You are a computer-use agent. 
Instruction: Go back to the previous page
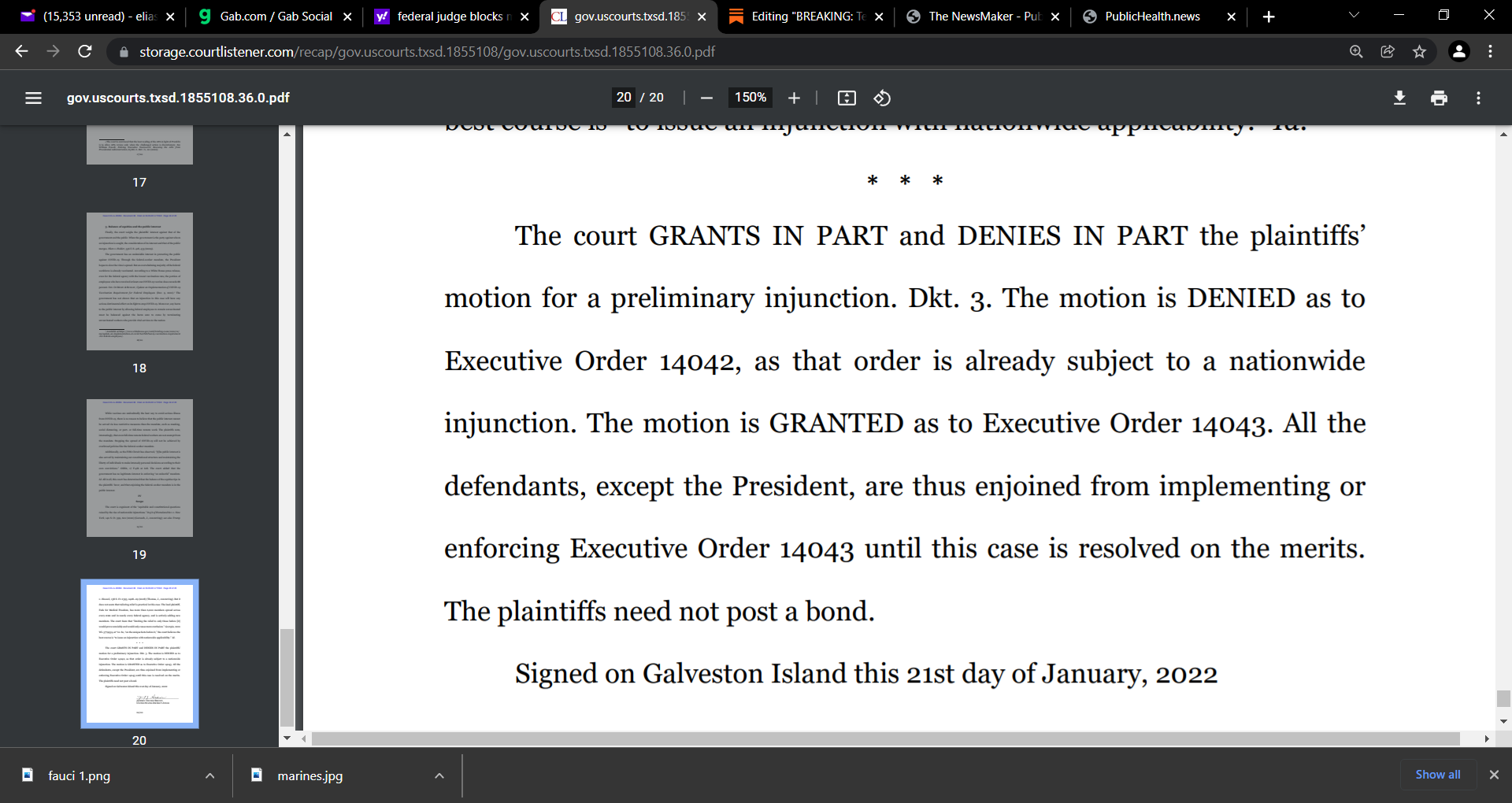pos(21,51)
